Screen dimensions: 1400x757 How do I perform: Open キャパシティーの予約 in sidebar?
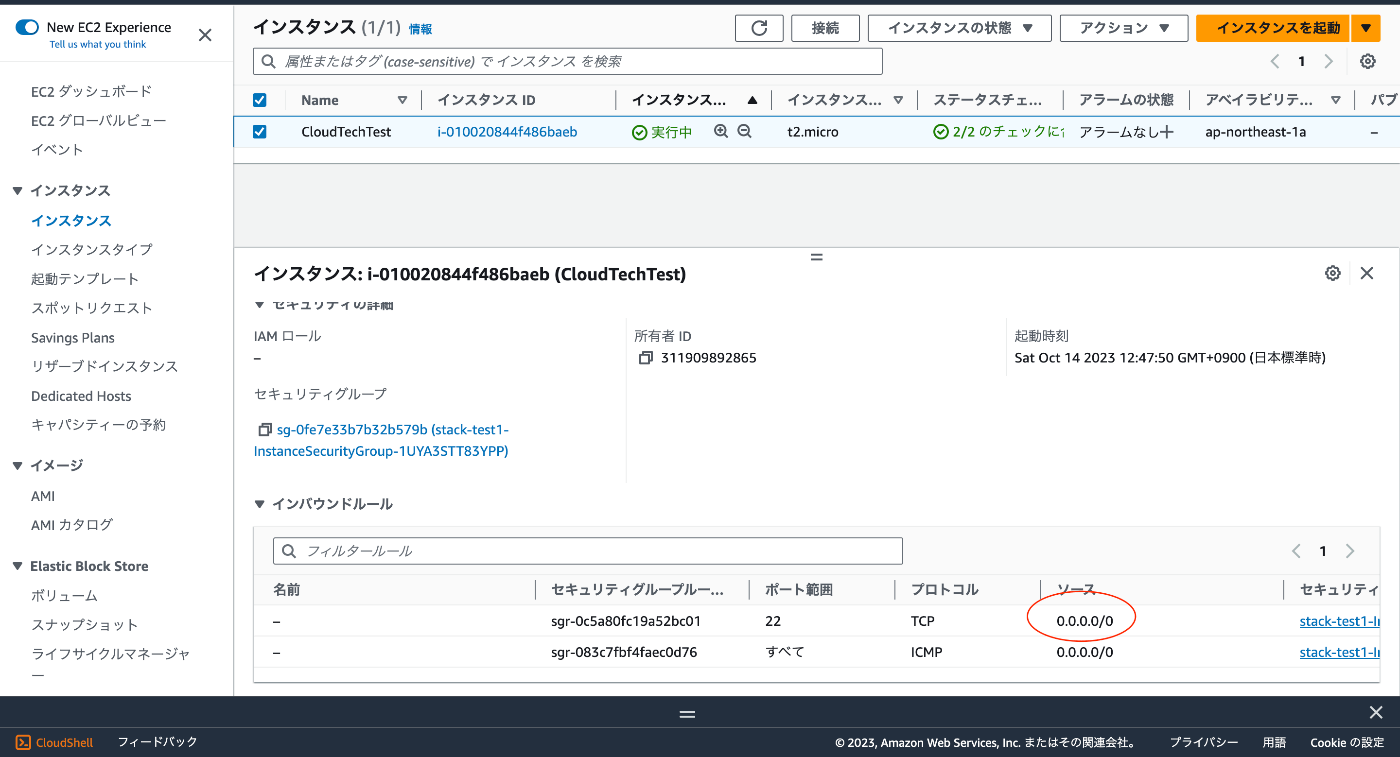pyautogui.click(x=99, y=424)
